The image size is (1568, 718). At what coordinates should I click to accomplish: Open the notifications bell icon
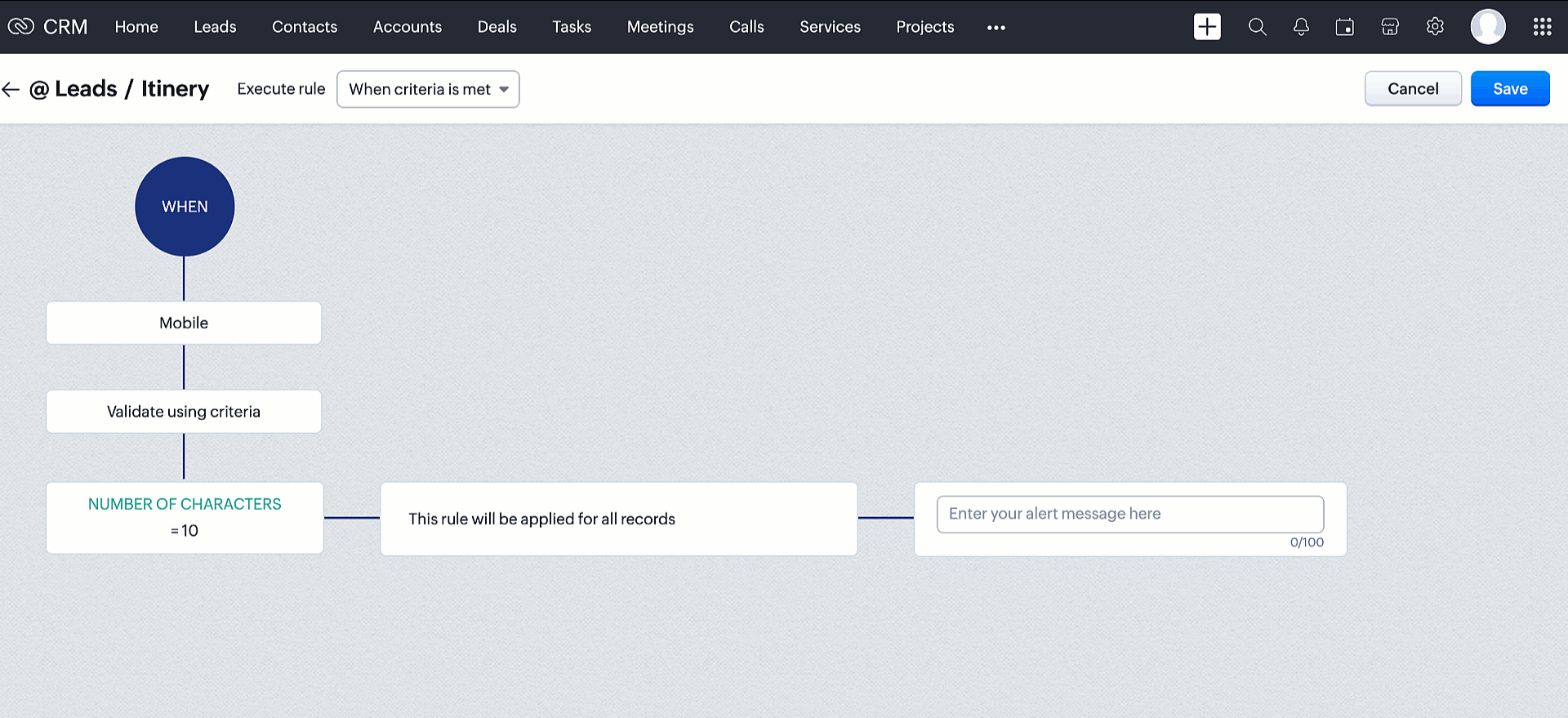1301,27
